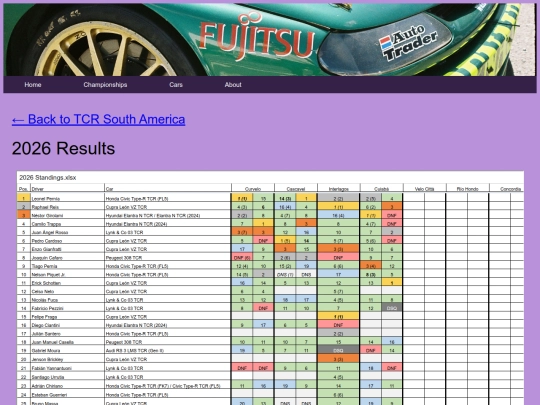
Task: Follow the Back to TCR South America link
Action: [x=98, y=120]
